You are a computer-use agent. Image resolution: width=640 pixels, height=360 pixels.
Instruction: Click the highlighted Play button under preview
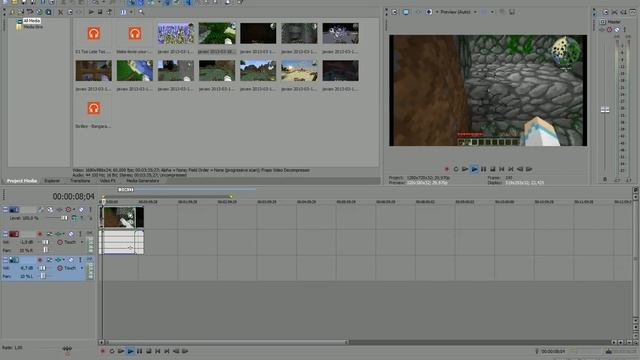(474, 169)
